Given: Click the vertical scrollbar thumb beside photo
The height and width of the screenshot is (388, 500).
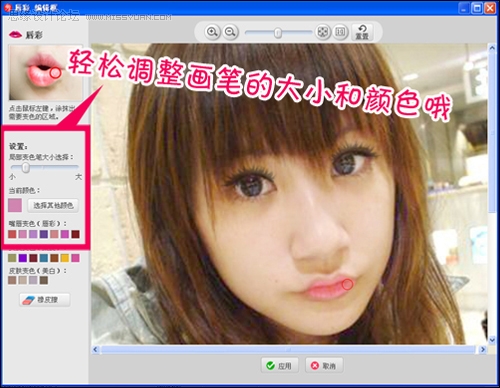Looking at the screenshot, I should pyautogui.click(x=492, y=132).
